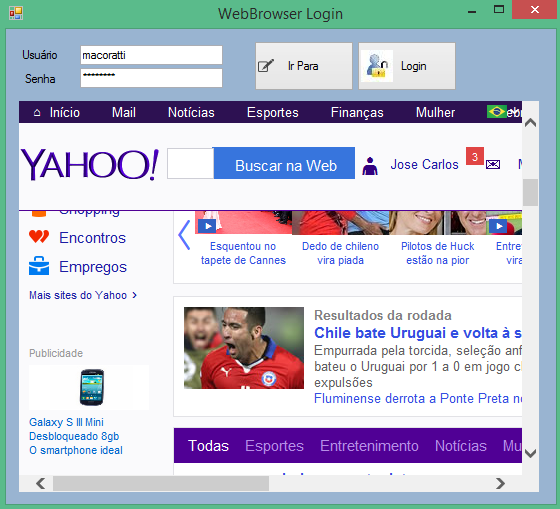Click the home icon beside Início
The height and width of the screenshot is (509, 560).
pyautogui.click(x=37, y=113)
